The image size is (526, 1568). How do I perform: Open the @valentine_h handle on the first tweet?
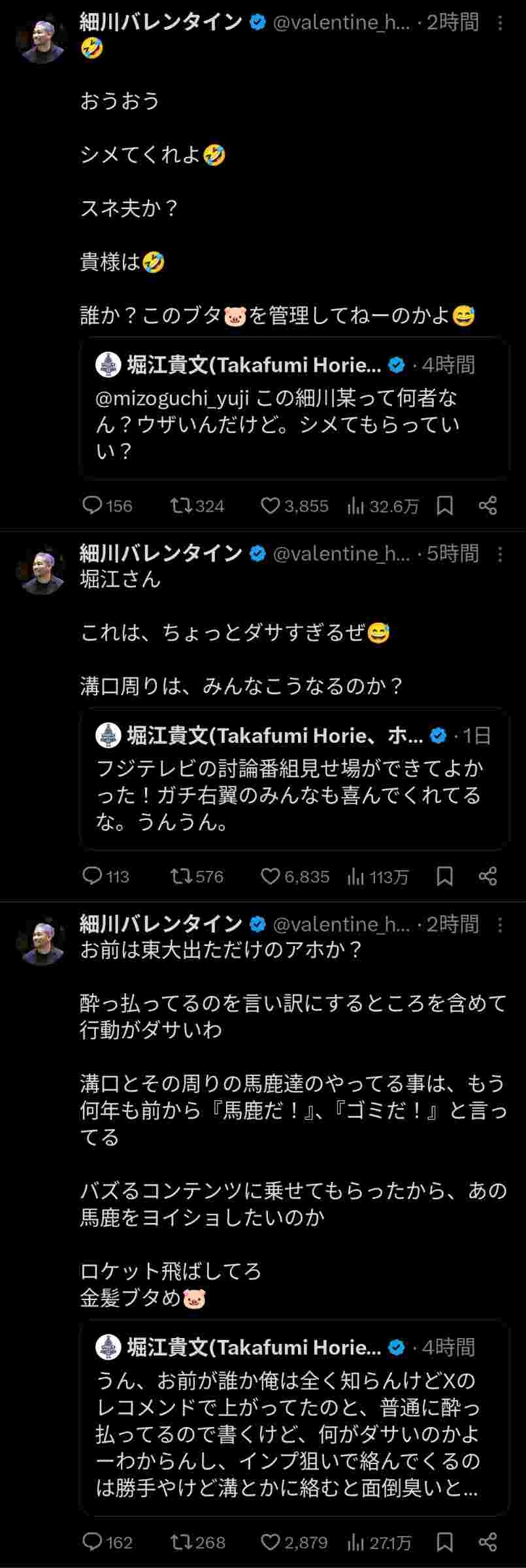pos(341,23)
